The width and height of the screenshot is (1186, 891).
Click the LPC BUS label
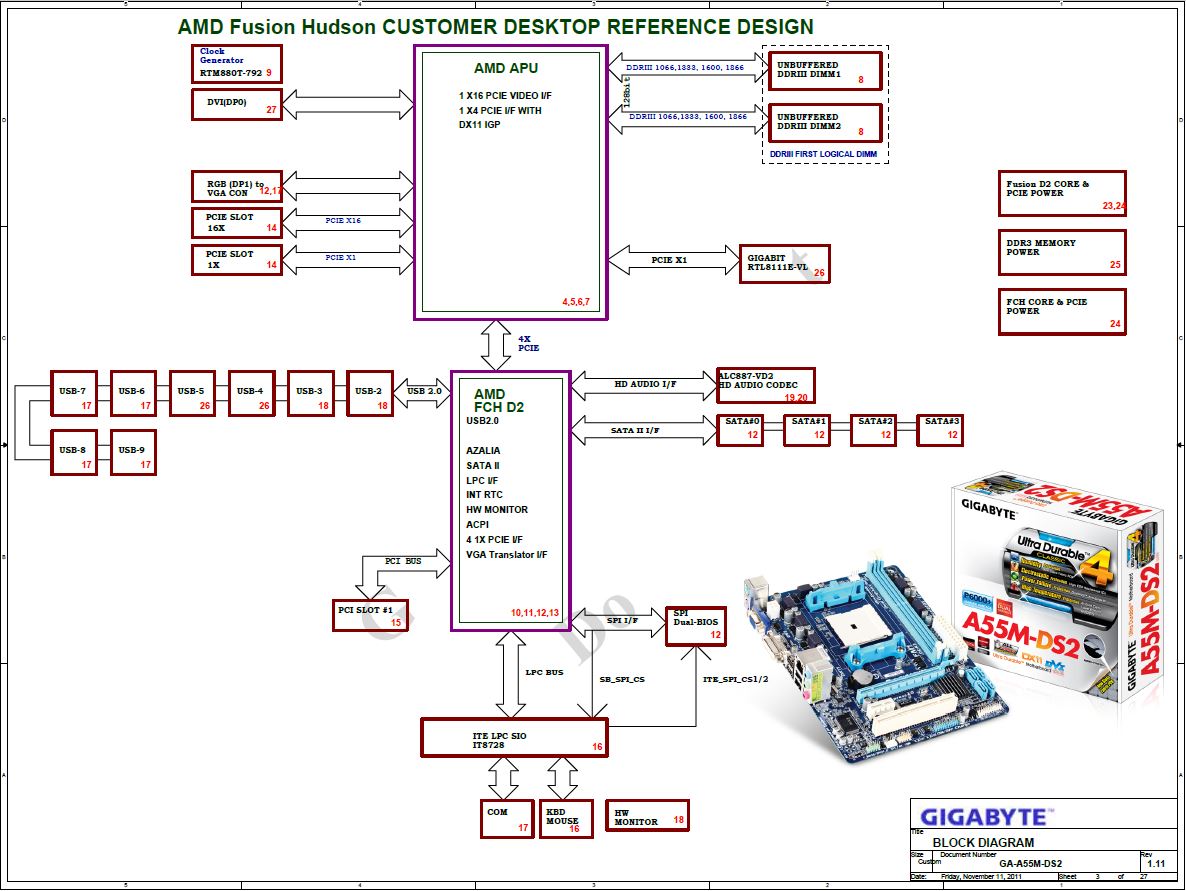coord(545,672)
